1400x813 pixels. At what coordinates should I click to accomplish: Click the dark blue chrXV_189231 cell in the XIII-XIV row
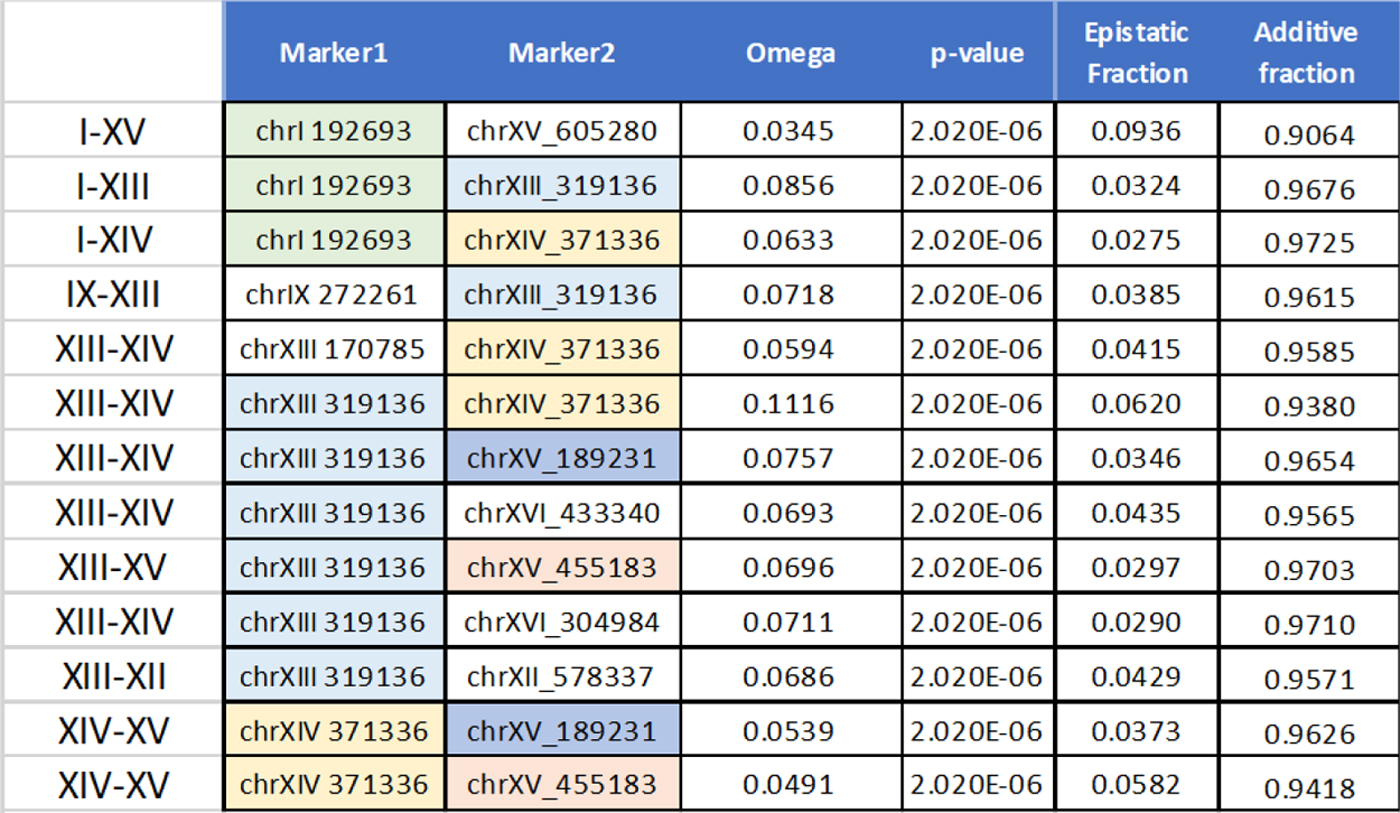coord(562,458)
